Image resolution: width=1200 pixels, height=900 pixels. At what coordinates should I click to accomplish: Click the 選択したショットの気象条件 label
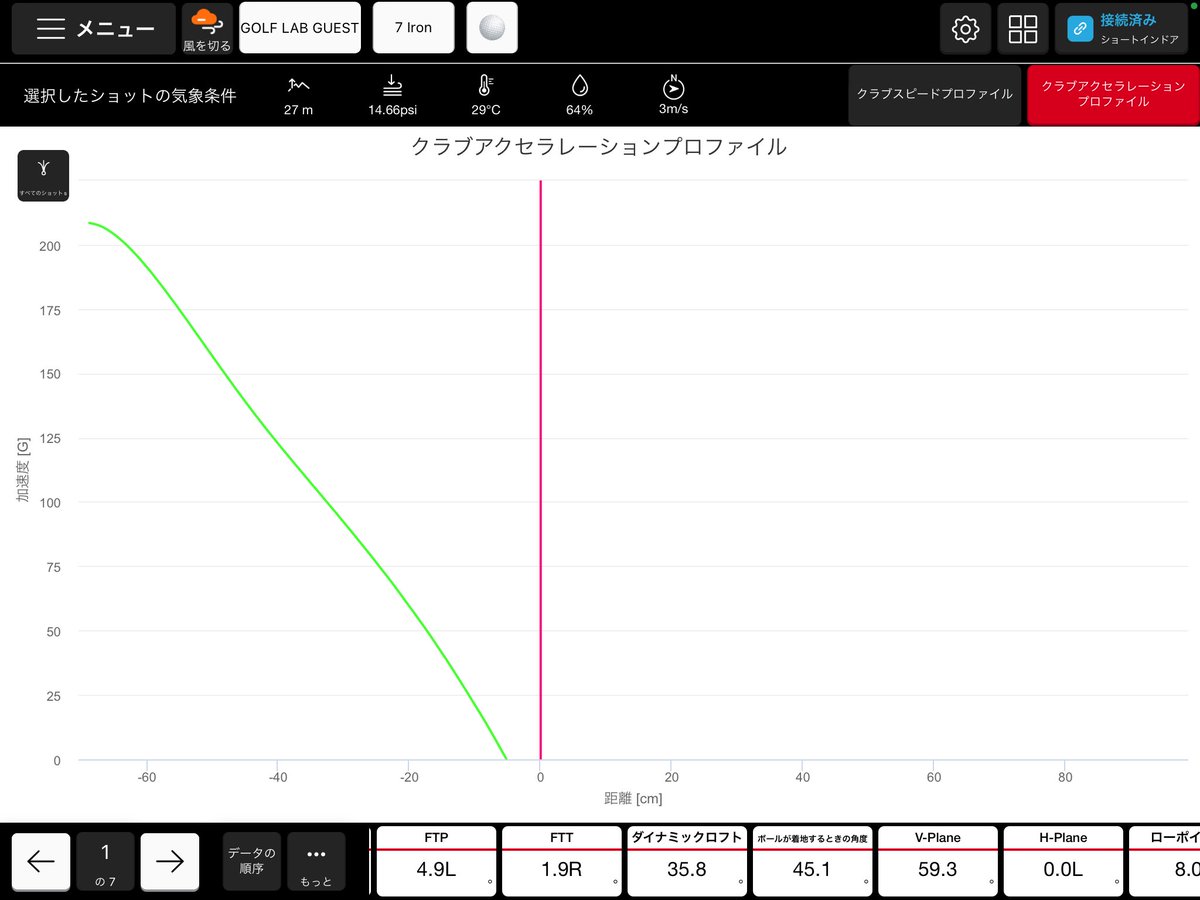pyautogui.click(x=130, y=96)
